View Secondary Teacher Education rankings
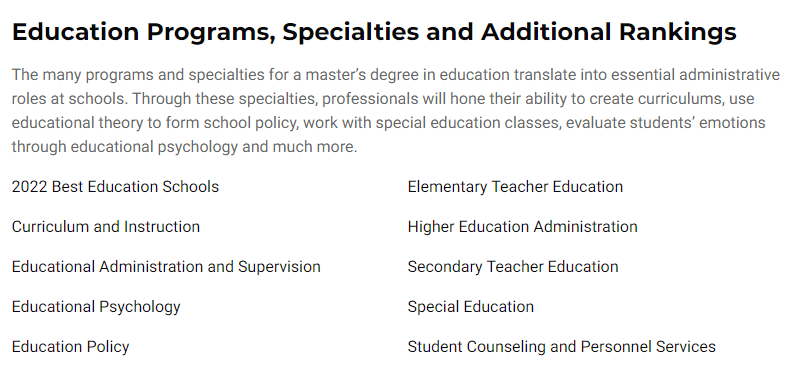 pos(513,266)
